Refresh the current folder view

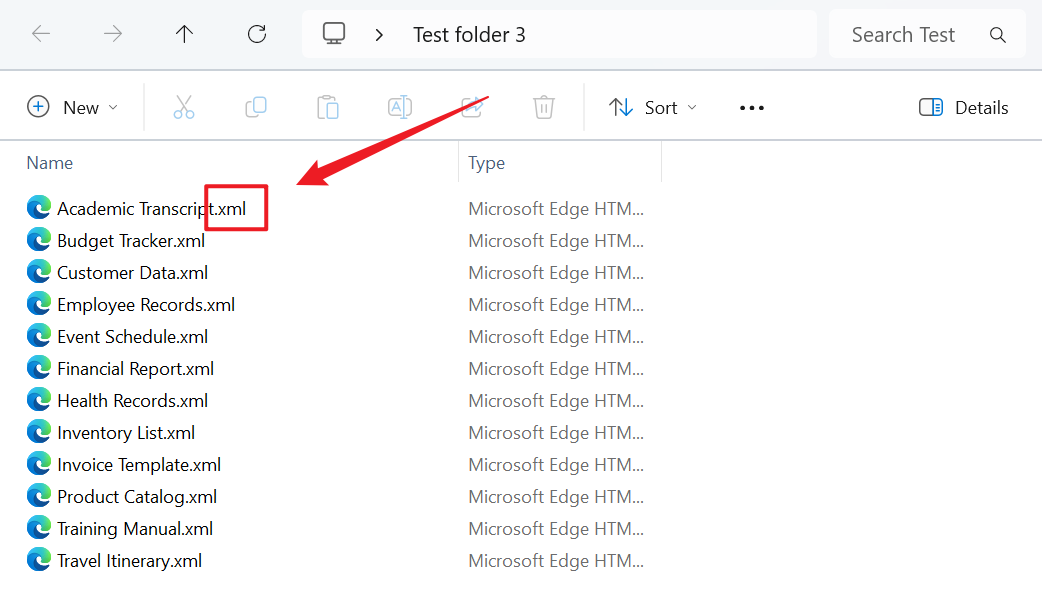(x=257, y=34)
